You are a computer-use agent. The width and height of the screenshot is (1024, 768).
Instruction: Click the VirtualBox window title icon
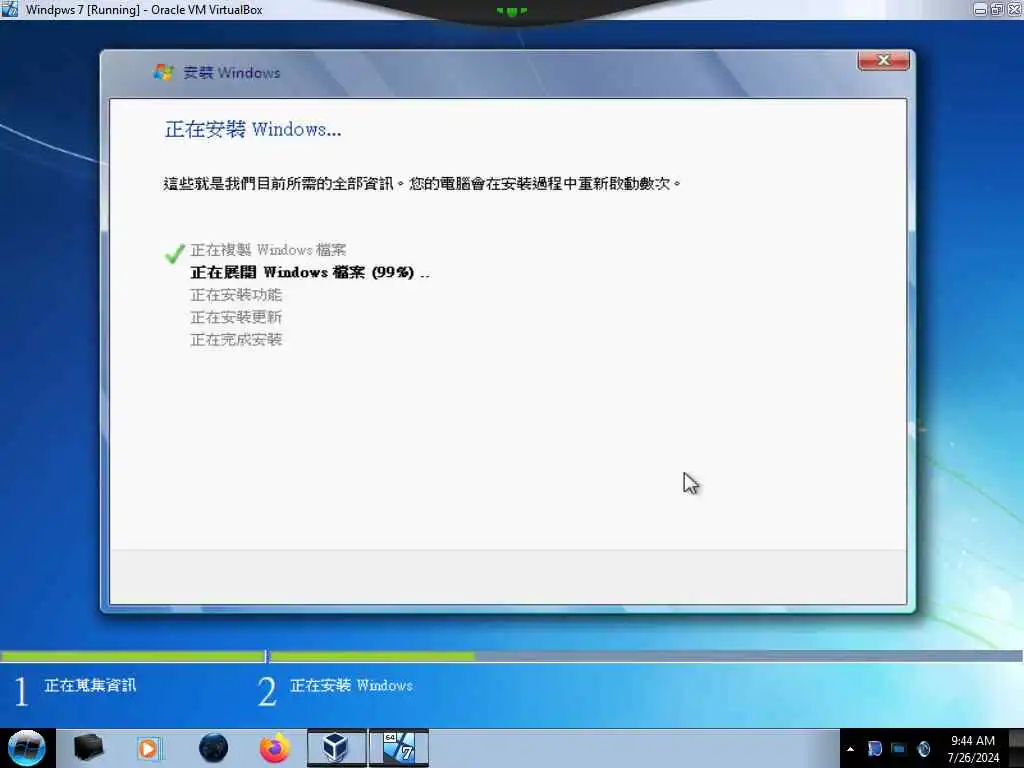tap(10, 9)
